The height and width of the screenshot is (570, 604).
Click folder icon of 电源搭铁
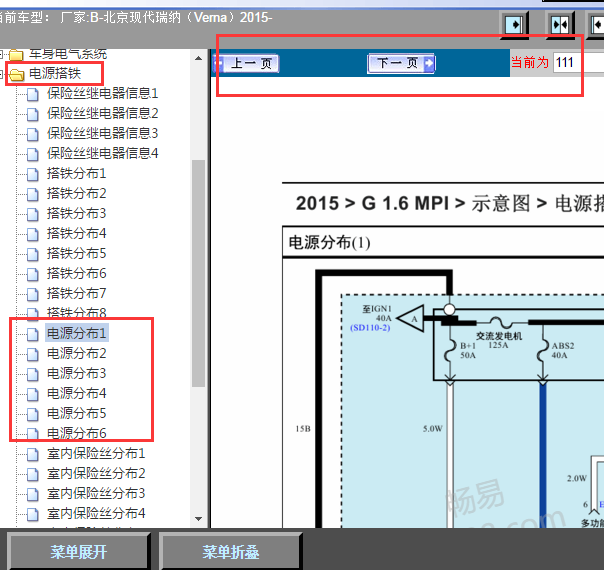point(17,74)
